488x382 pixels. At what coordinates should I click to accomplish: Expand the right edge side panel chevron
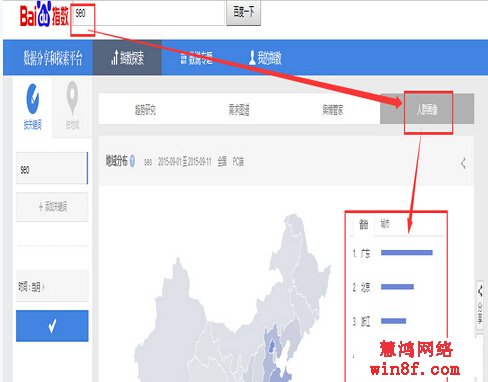(x=480, y=291)
